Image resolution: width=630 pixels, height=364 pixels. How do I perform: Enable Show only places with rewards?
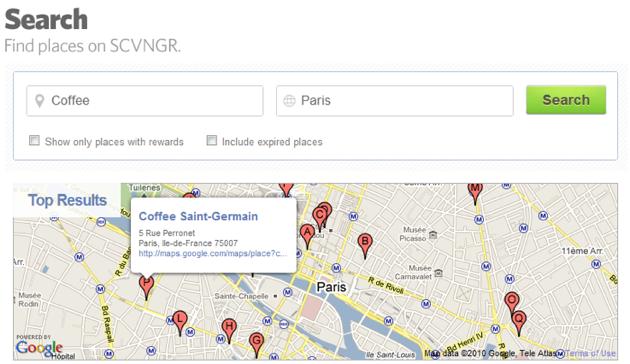[x=34, y=140]
